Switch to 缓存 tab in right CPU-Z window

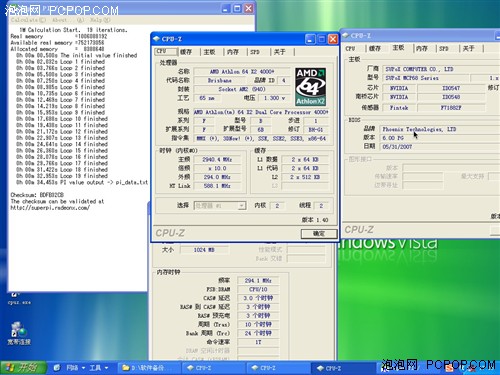click(x=375, y=48)
